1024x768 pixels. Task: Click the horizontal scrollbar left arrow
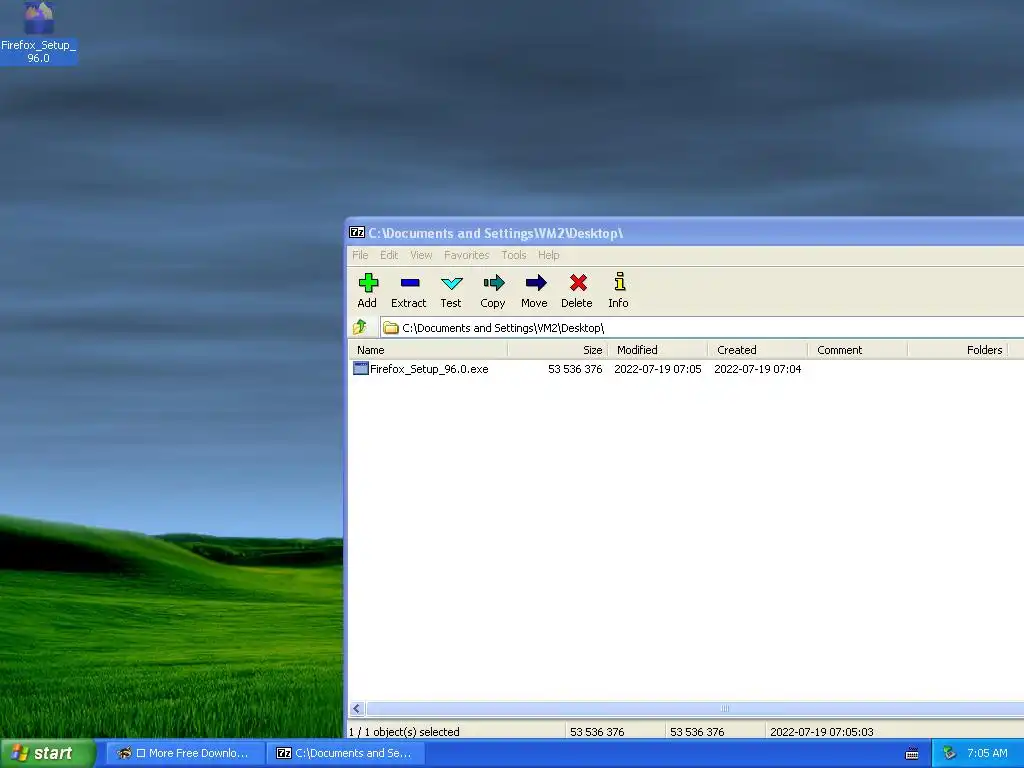pyautogui.click(x=357, y=709)
